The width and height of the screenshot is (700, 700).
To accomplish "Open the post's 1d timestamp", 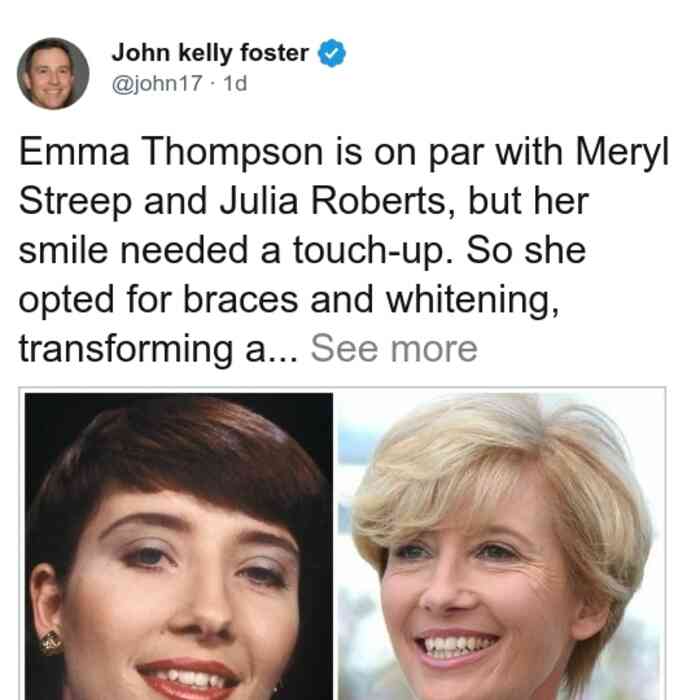I will (x=235, y=83).
